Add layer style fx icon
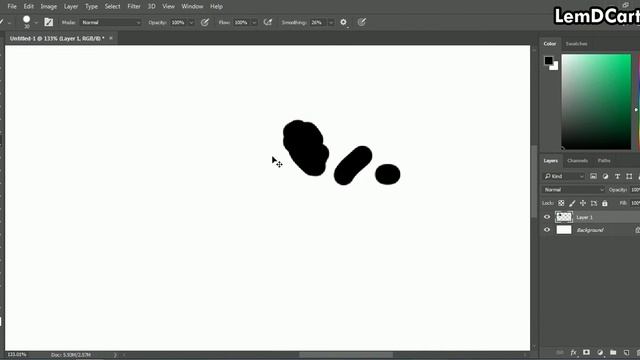 click(x=573, y=352)
